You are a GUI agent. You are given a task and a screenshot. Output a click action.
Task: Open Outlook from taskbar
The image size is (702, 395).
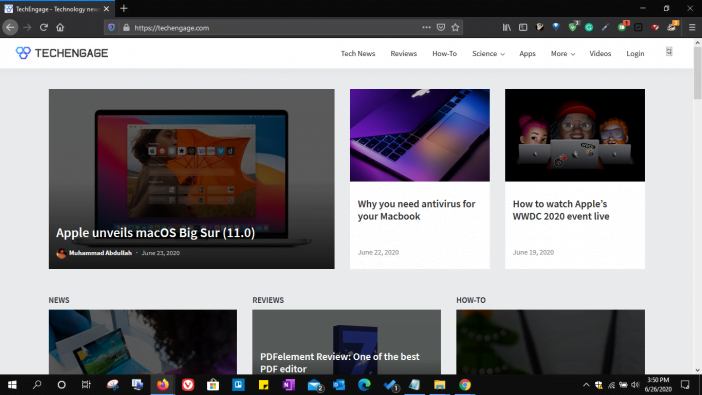point(339,385)
